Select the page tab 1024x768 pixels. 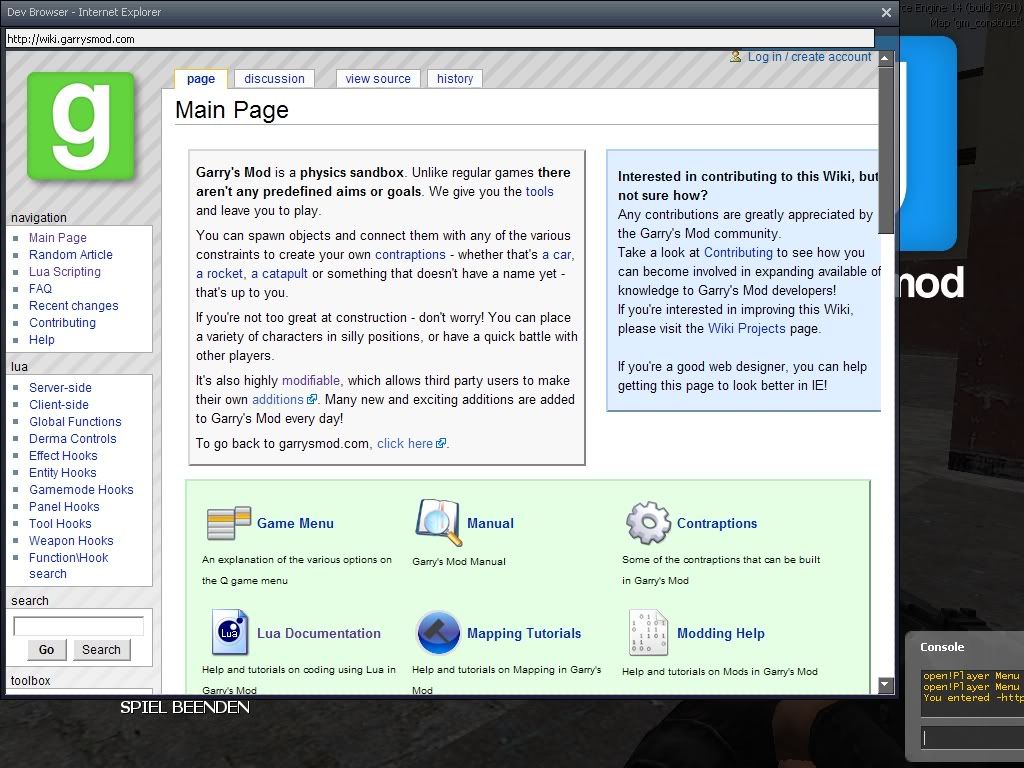pos(200,78)
